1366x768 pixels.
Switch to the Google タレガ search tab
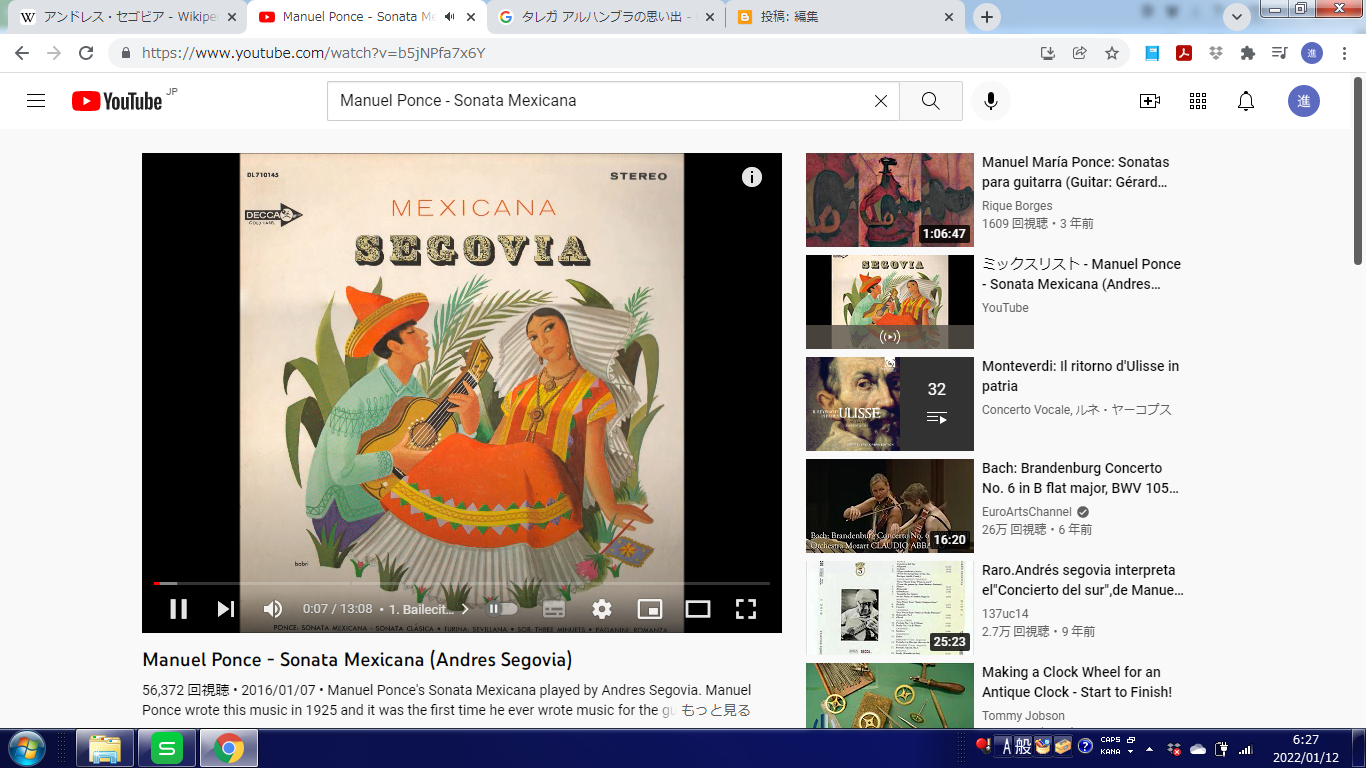pyautogui.click(x=604, y=17)
